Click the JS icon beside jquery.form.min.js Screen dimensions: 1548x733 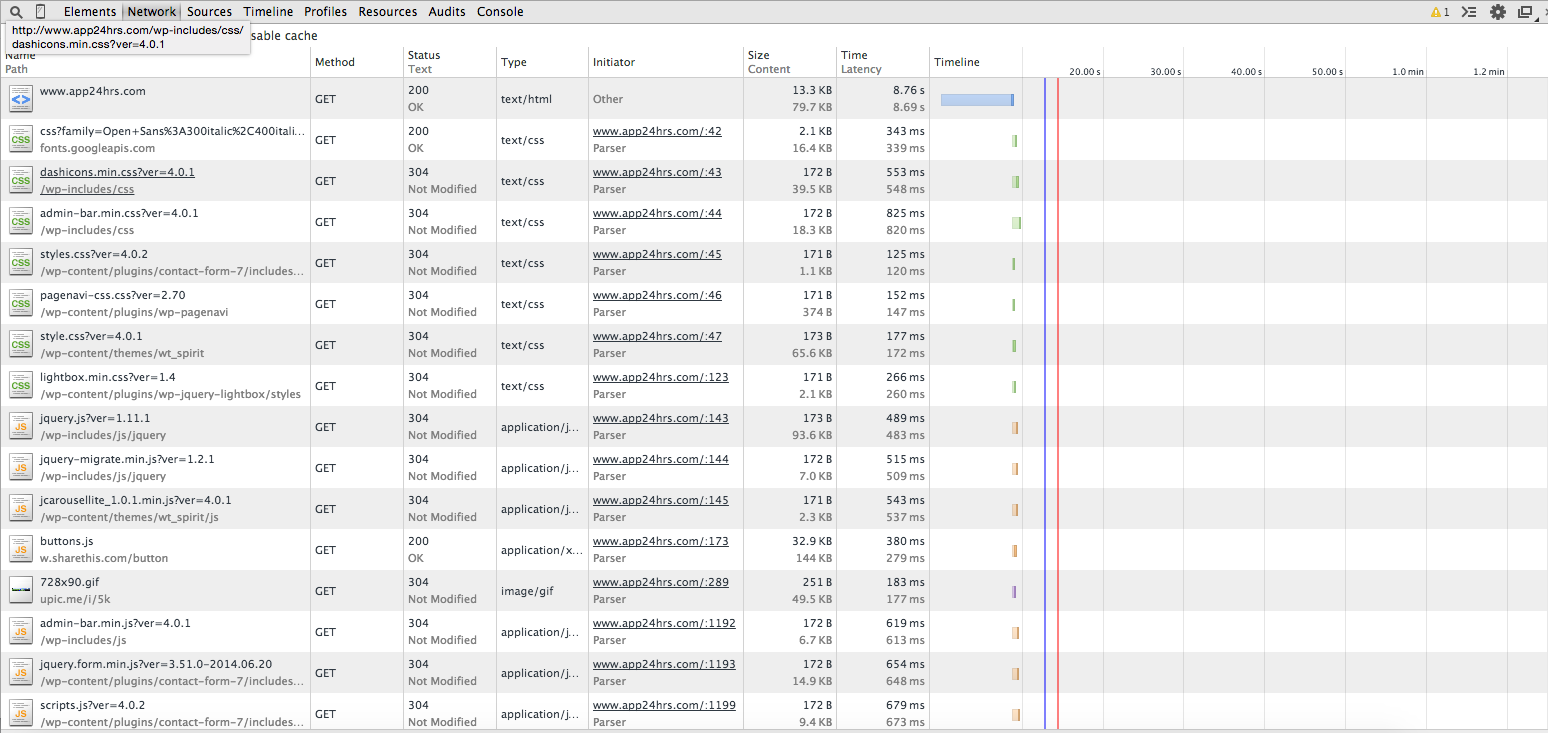pos(21,673)
